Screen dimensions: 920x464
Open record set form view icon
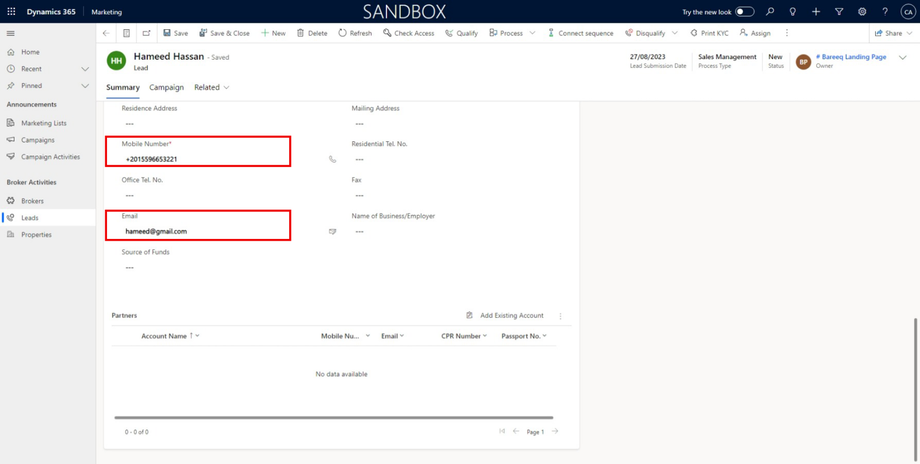click(x=126, y=33)
